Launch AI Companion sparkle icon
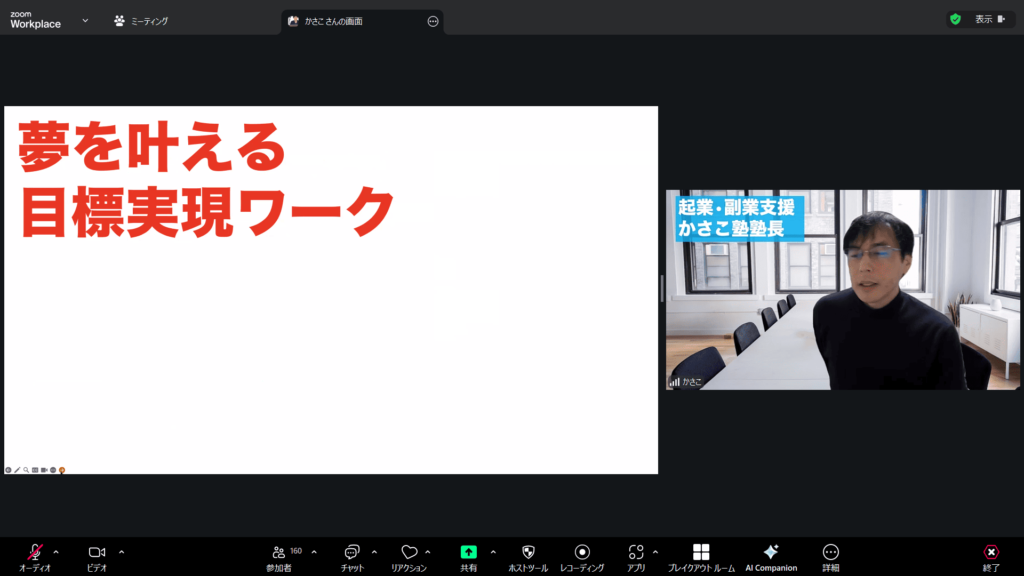The height and width of the screenshot is (576, 1024). point(771,553)
